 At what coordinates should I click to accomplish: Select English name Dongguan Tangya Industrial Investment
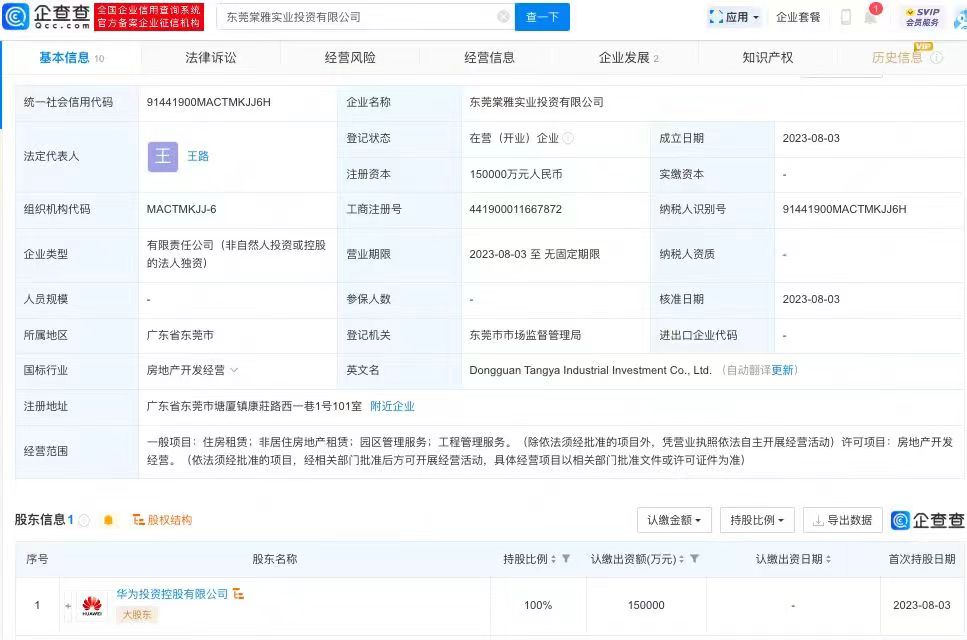coord(590,370)
